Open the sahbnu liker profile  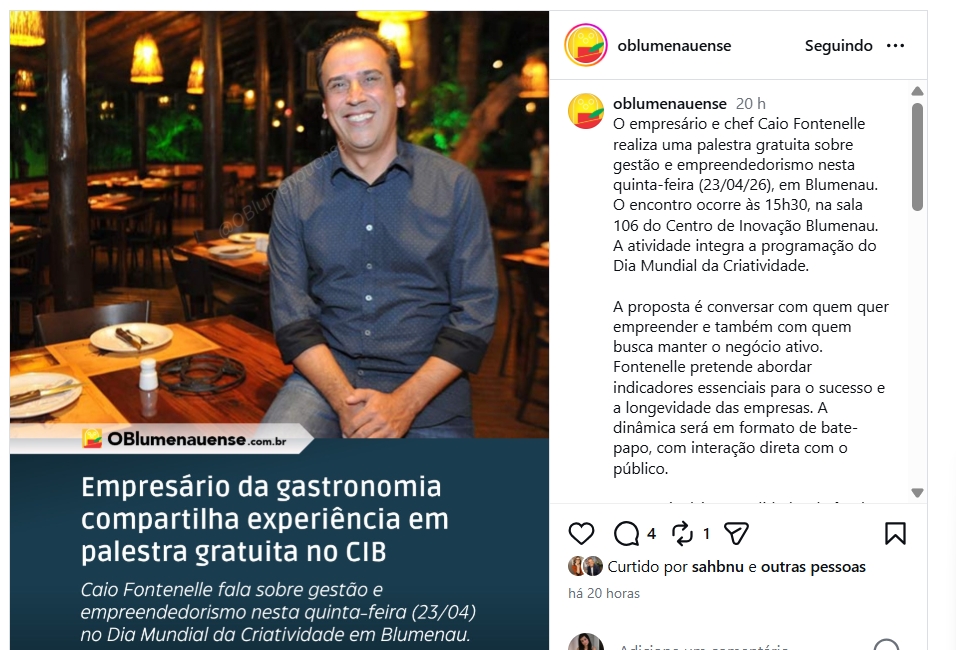(718, 566)
